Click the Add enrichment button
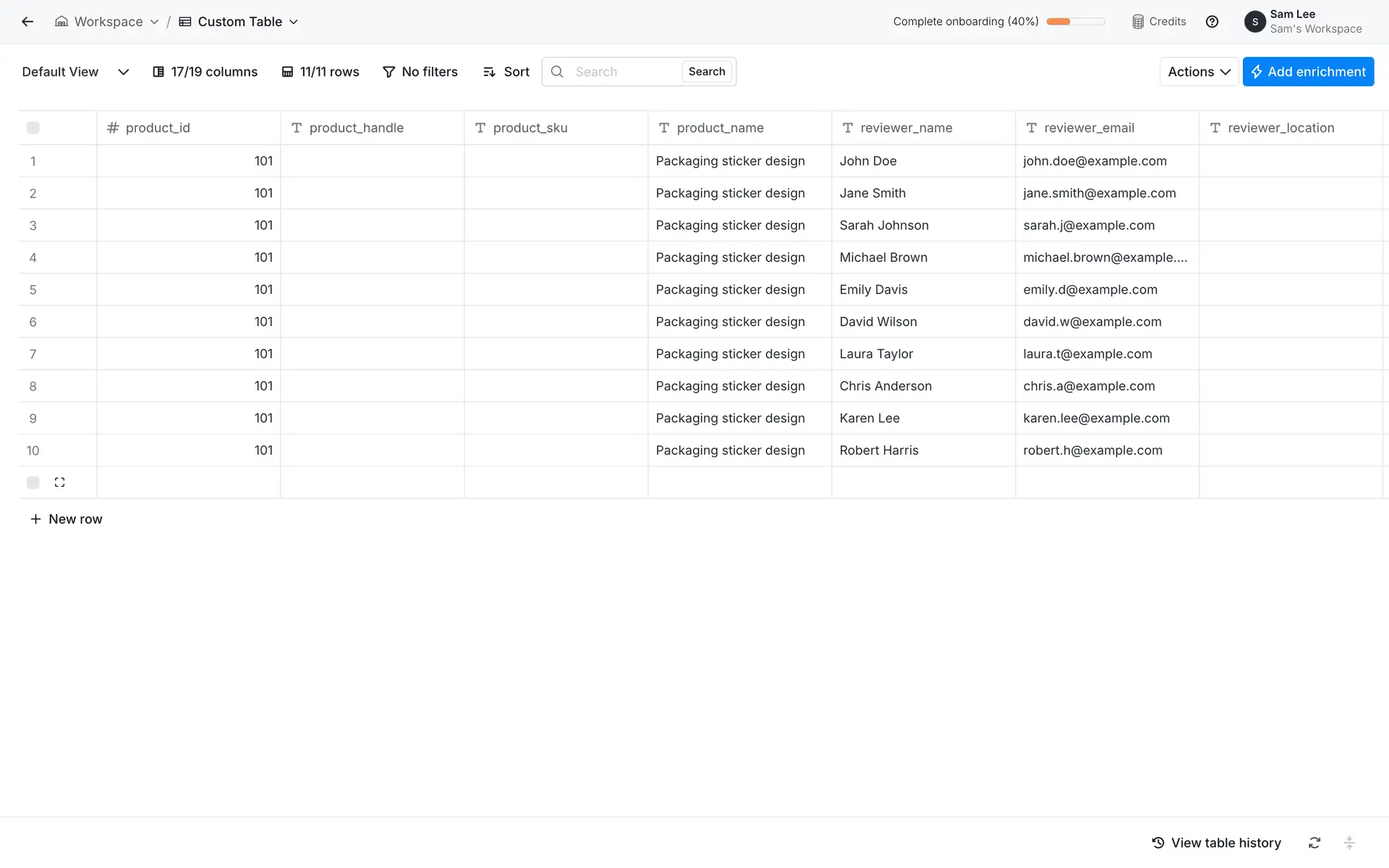This screenshot has width=1389, height=868. pos(1308,72)
